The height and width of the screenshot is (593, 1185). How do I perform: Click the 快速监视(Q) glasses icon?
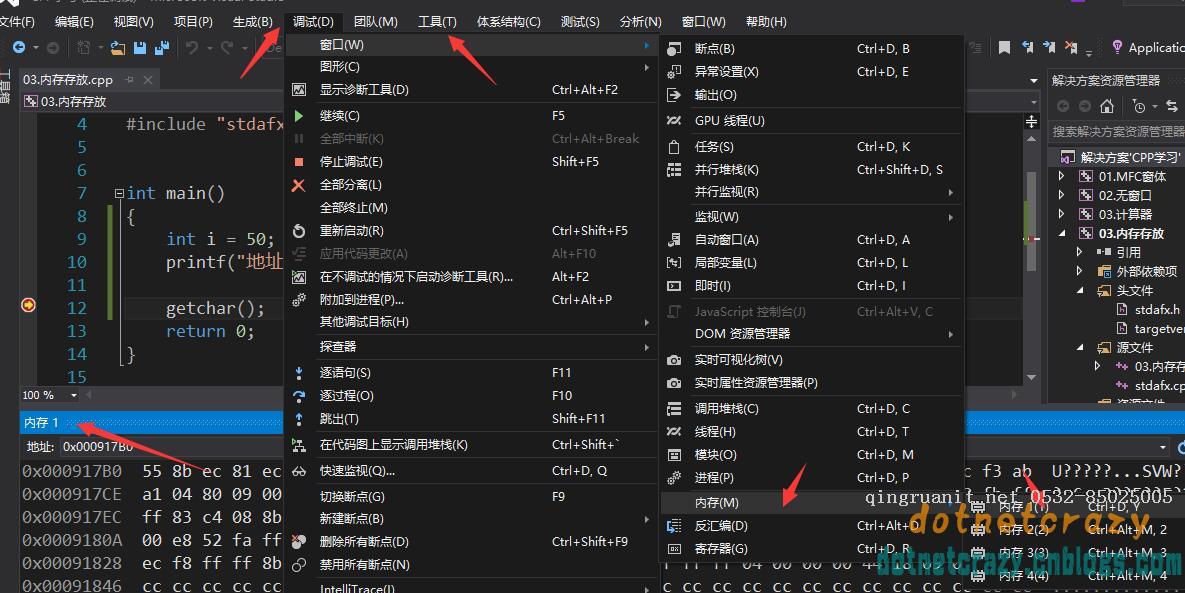299,471
